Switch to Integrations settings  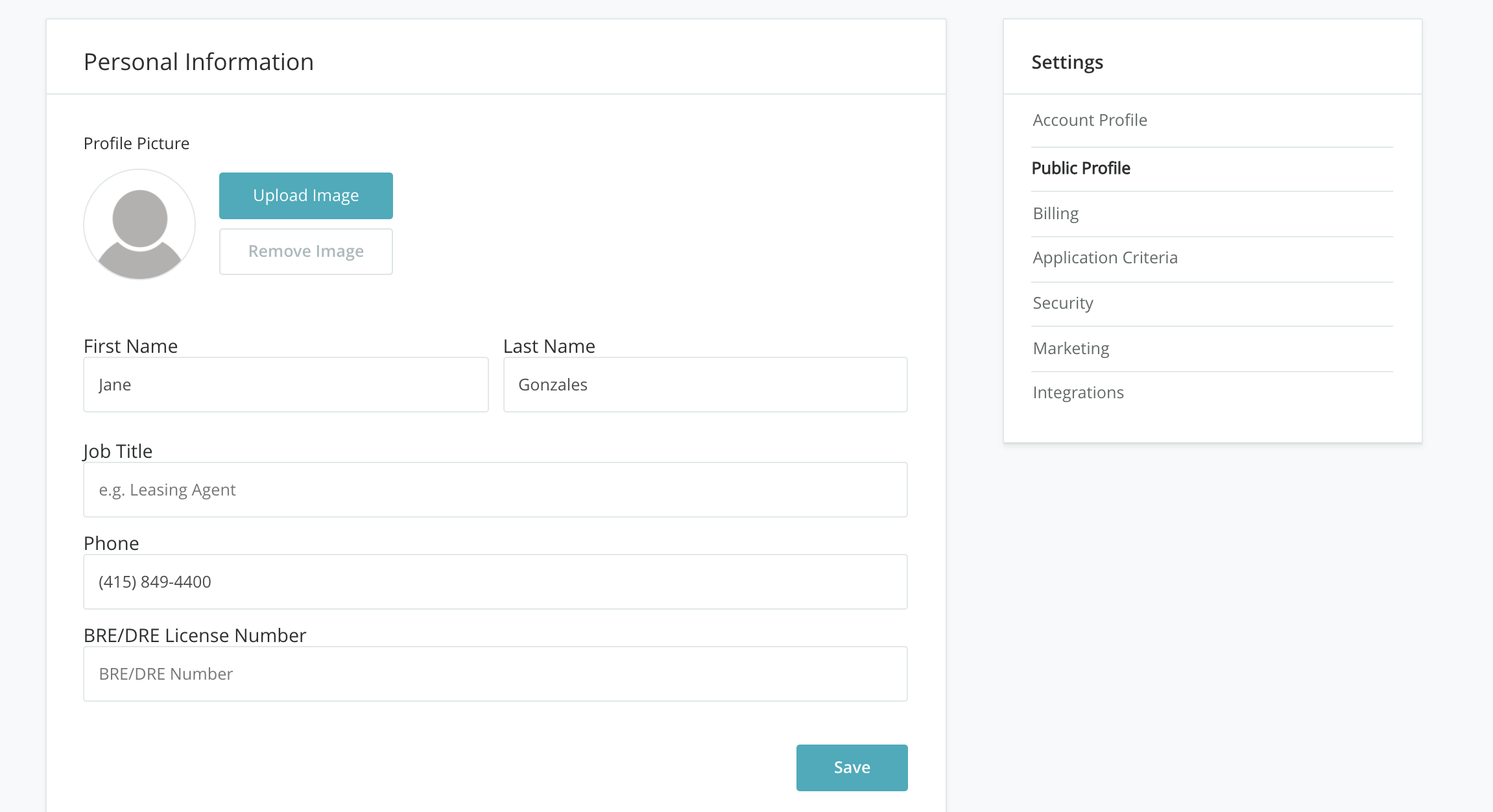pos(1078,393)
